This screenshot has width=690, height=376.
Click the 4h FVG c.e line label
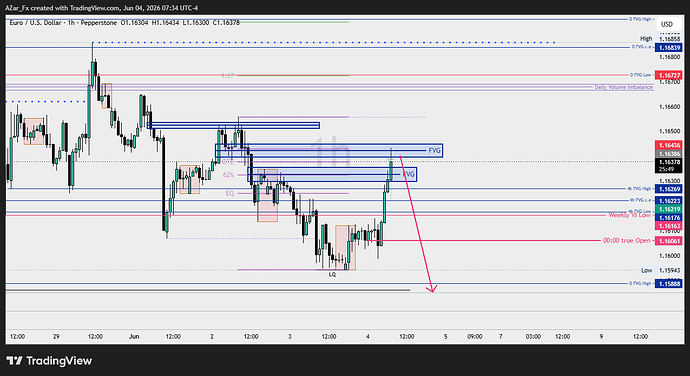tap(640, 200)
